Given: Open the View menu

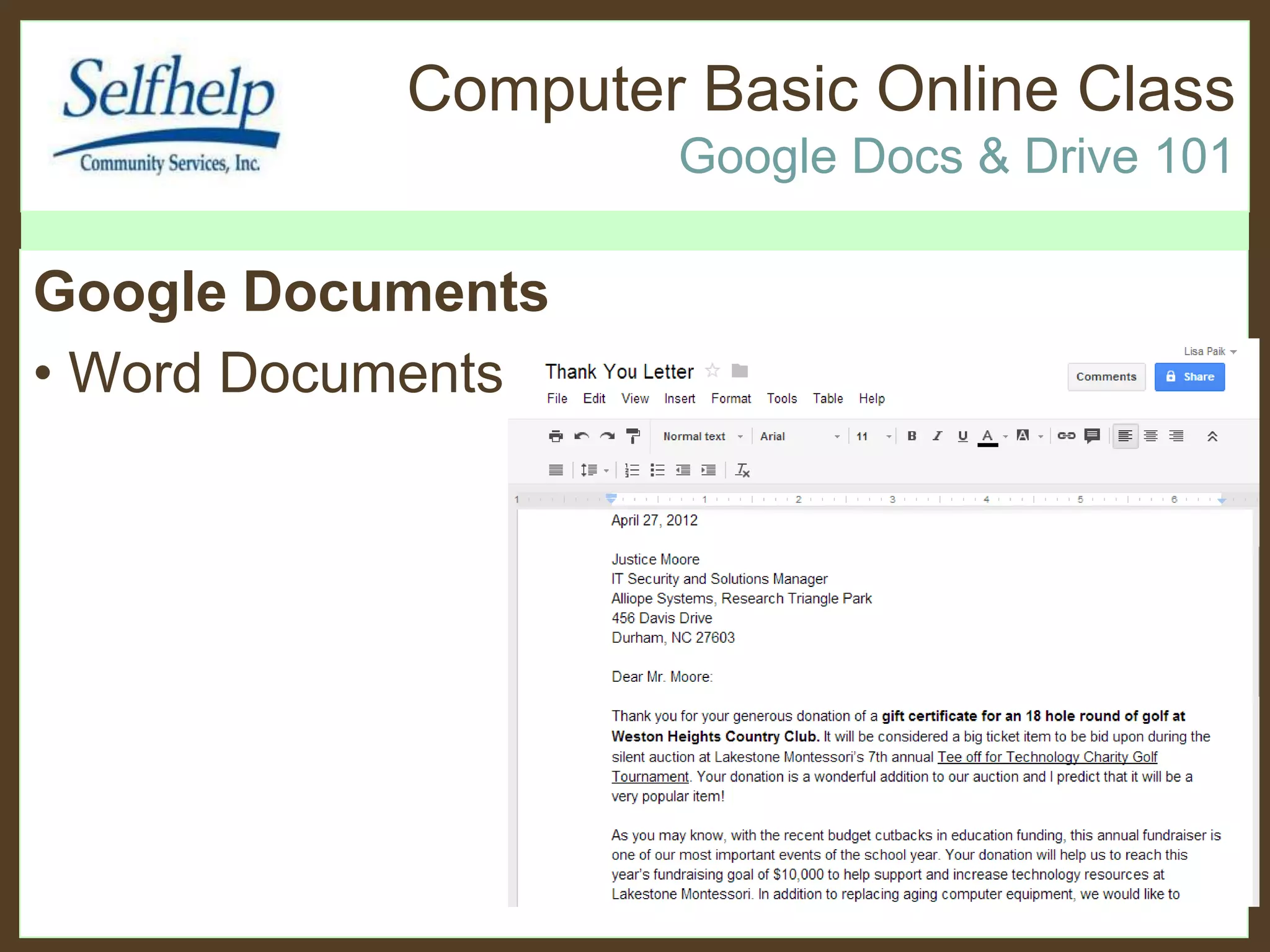Looking at the screenshot, I should click(x=635, y=399).
